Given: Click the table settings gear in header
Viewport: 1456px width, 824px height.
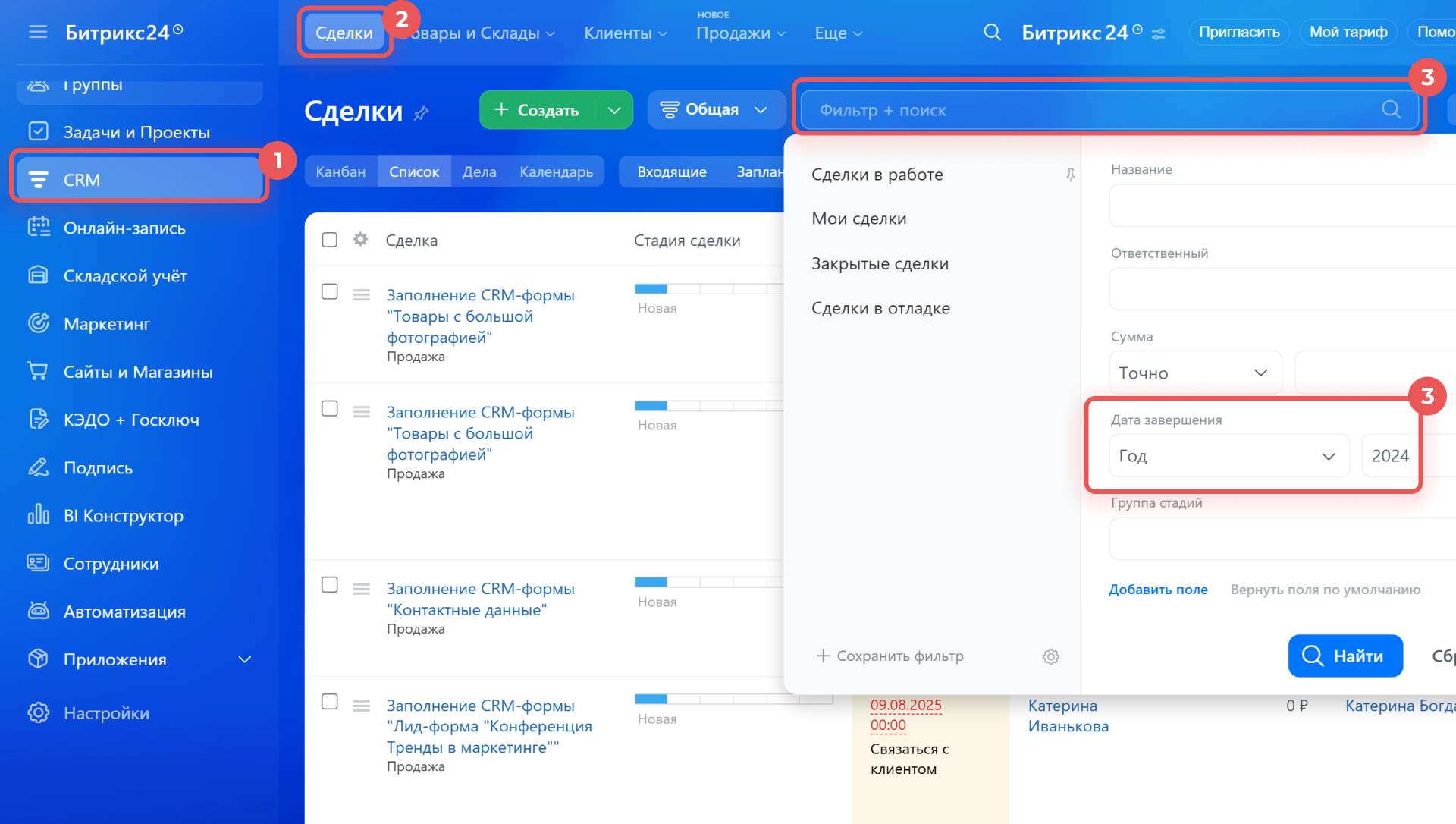Looking at the screenshot, I should [x=360, y=240].
